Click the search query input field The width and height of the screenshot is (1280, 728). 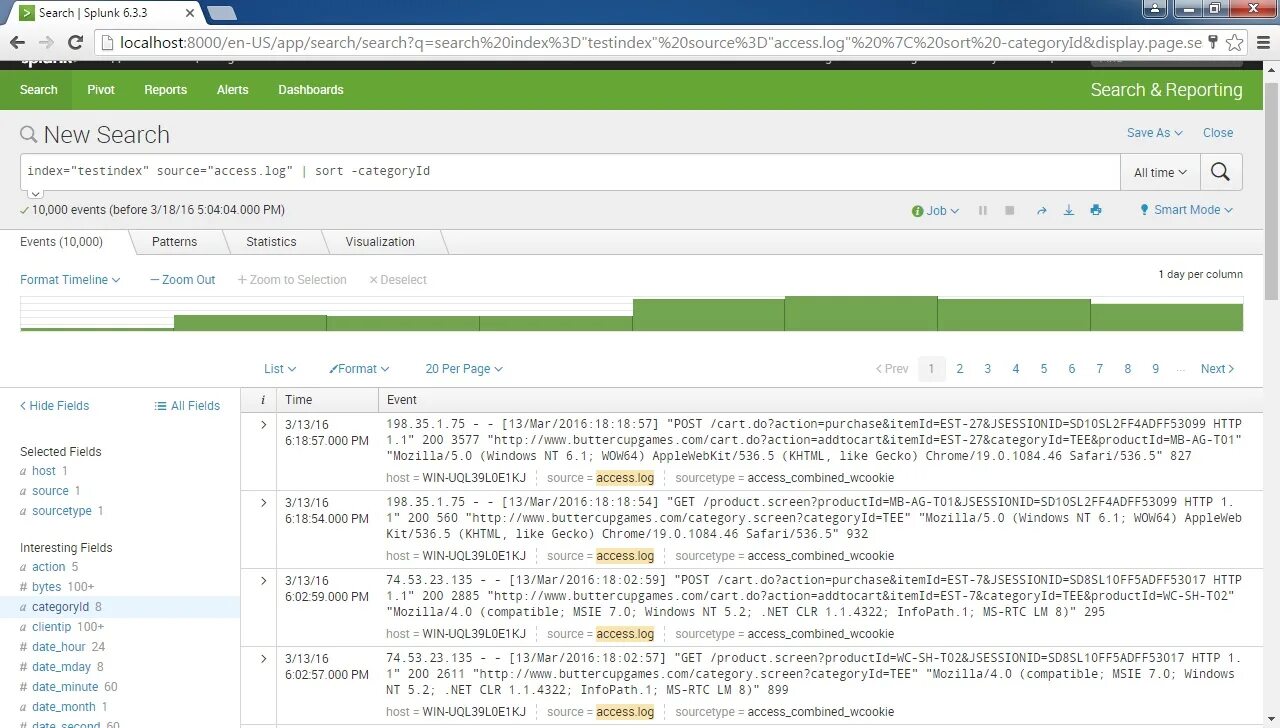(570, 172)
